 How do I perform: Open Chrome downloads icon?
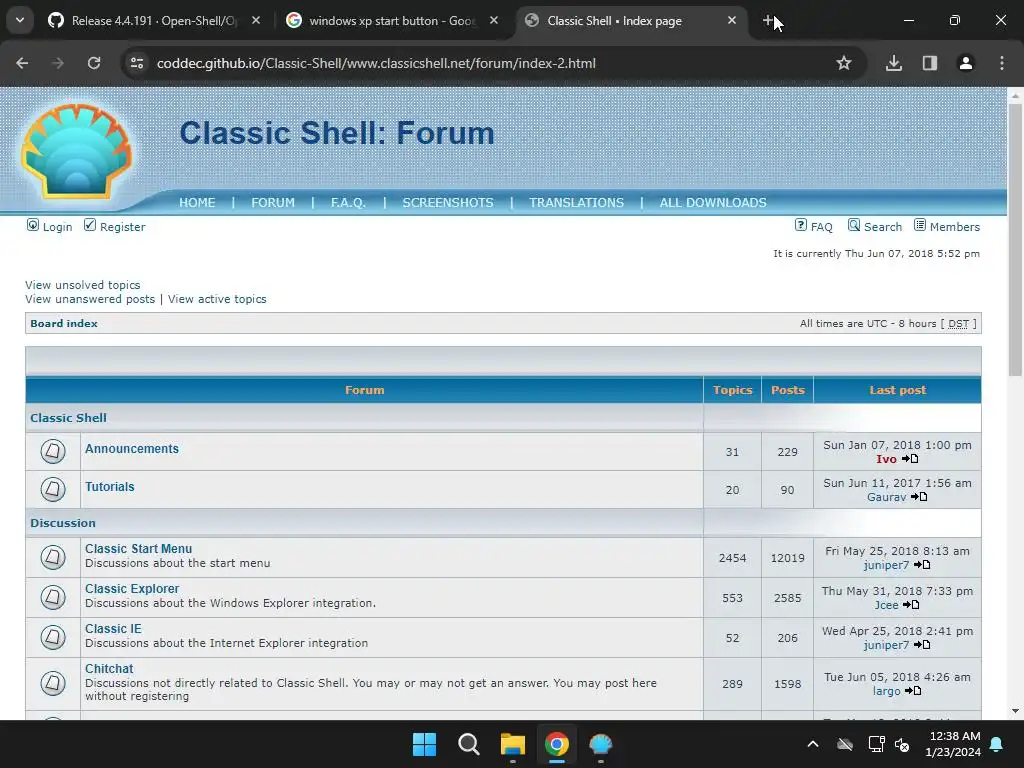(x=894, y=63)
